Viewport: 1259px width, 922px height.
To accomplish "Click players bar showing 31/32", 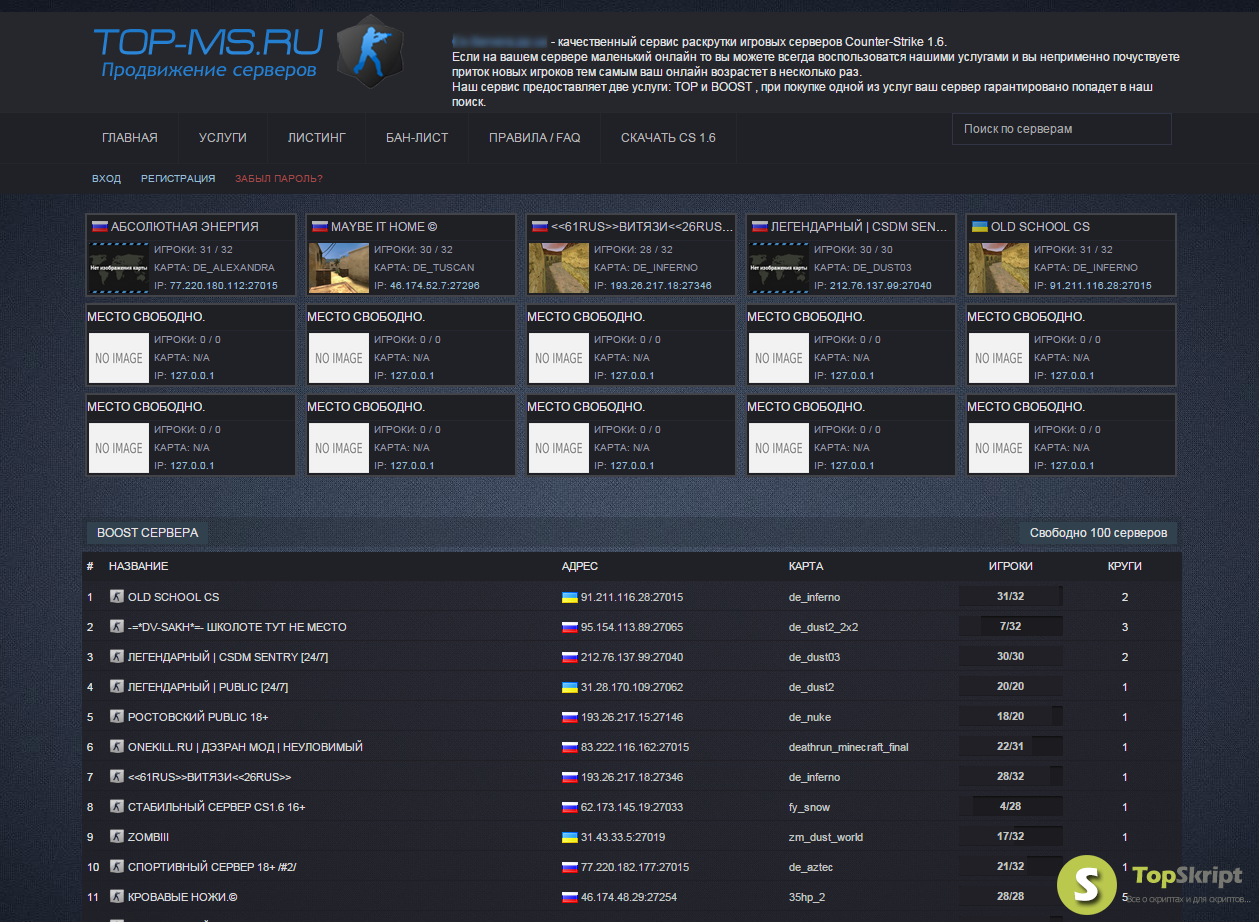I will (1010, 597).
